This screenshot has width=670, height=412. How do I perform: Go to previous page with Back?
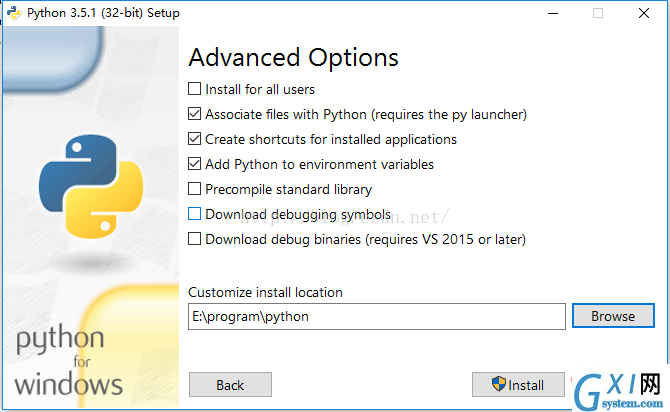[230, 385]
